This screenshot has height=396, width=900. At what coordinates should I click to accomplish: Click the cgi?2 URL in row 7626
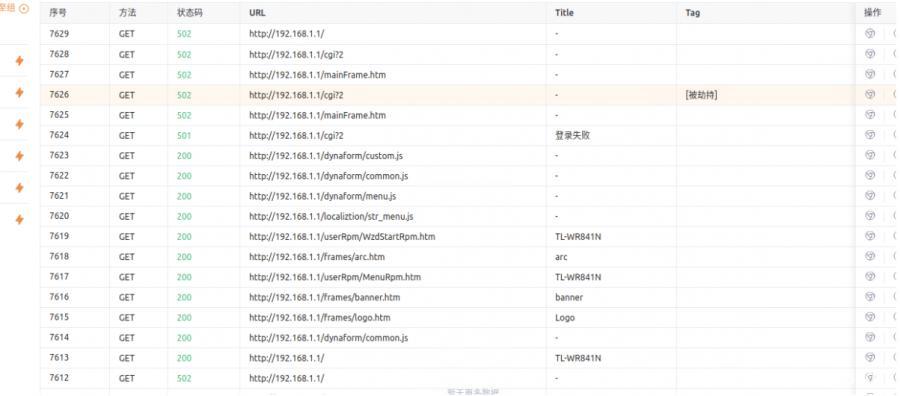(x=296, y=95)
